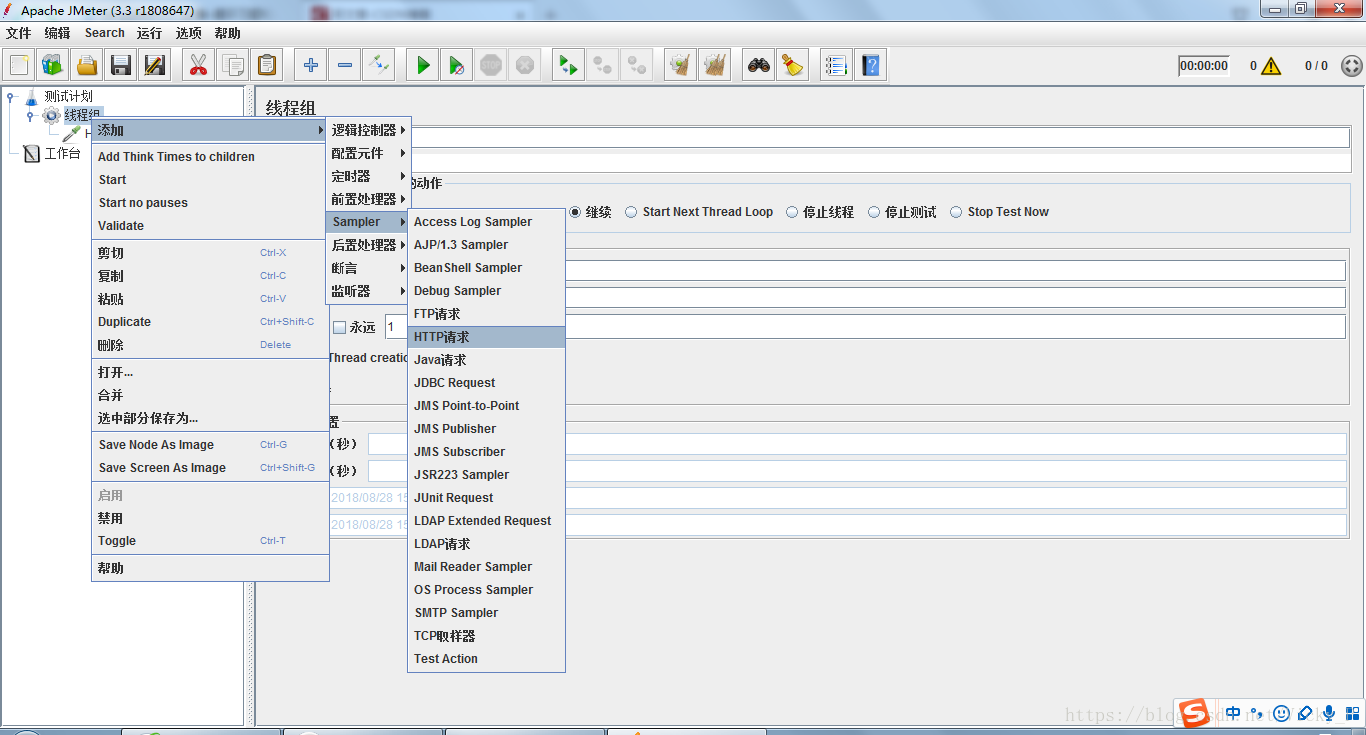Viewport: 1366px width, 735px height.
Task: Click the Shutdown toolbar icon
Action: click(525, 66)
